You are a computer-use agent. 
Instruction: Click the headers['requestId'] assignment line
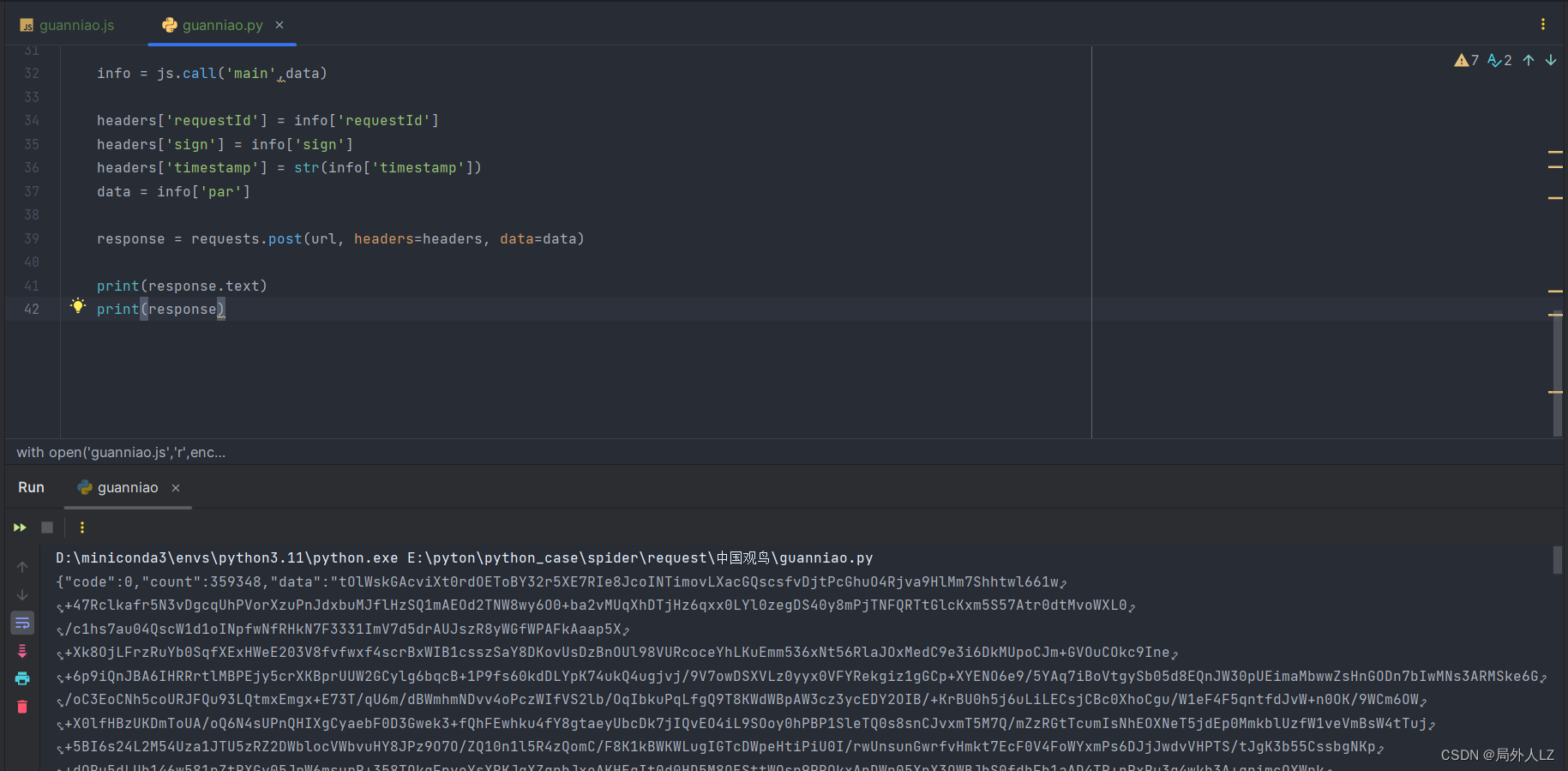267,120
